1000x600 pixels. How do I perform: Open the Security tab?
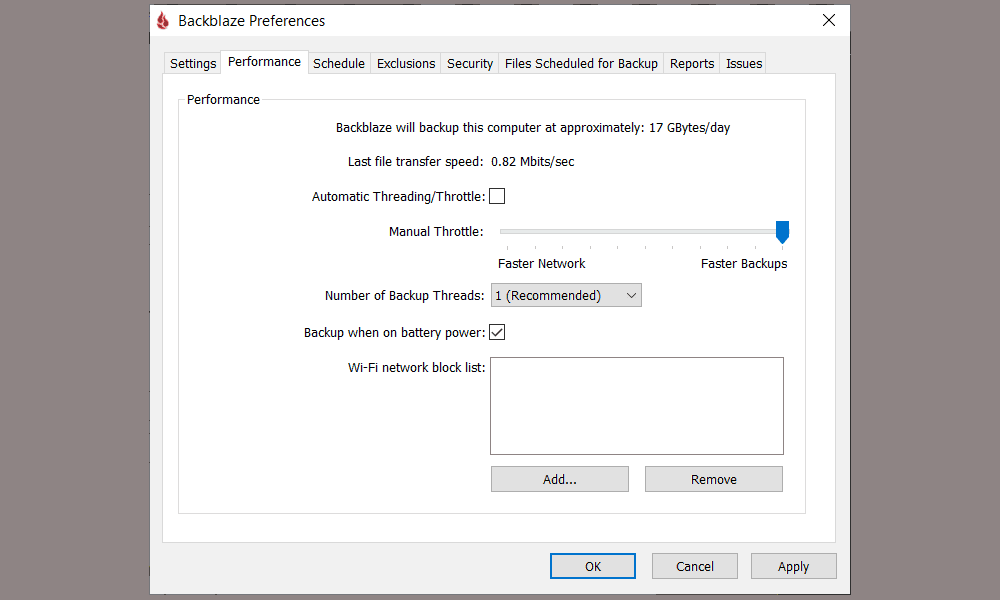click(469, 63)
